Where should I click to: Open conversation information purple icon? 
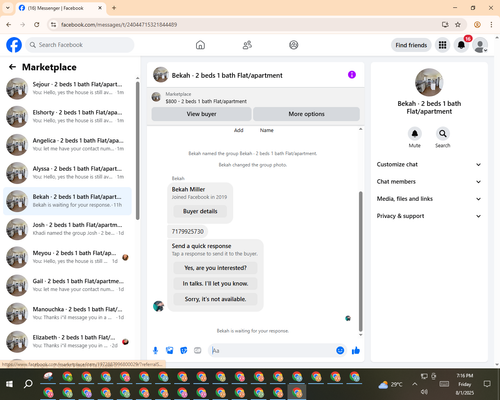(x=352, y=75)
